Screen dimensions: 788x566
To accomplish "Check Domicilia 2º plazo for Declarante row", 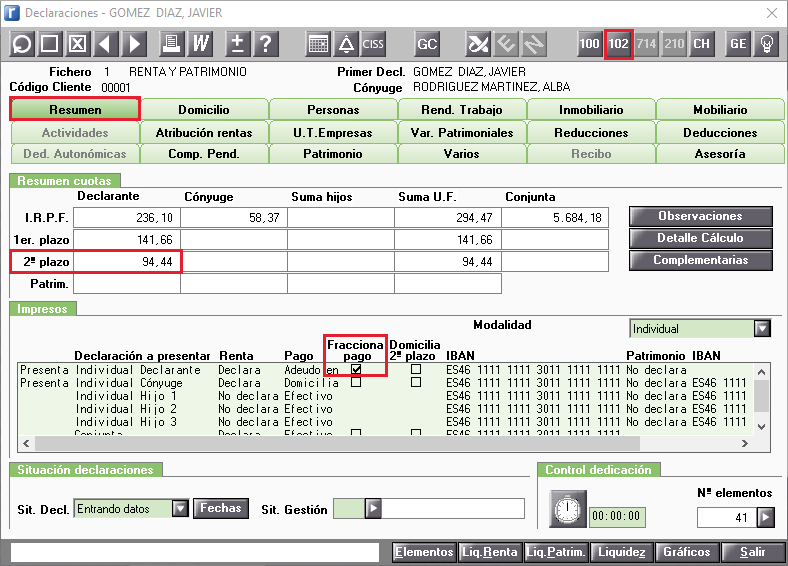I will 416,369.
